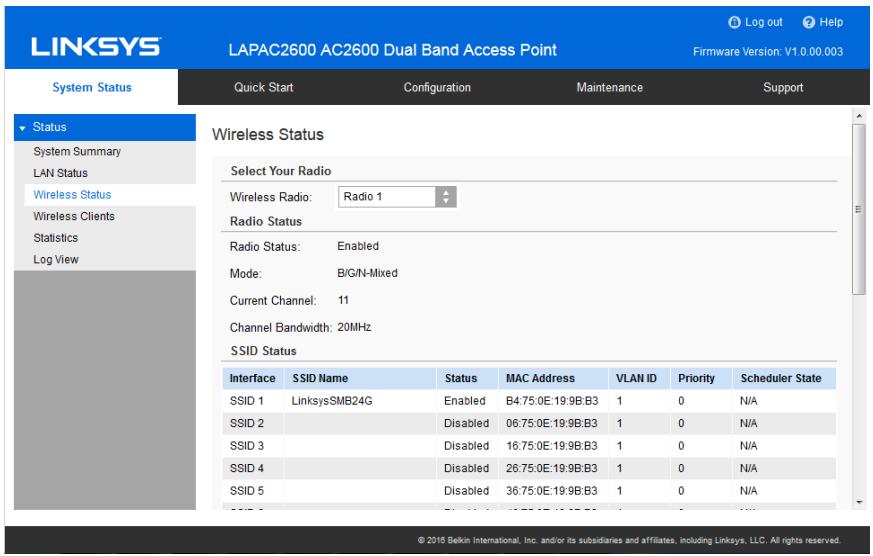Screen dimensions: 873x556
Task: Click the Enabled status of SSID 1
Action: pyautogui.click(x=464, y=401)
